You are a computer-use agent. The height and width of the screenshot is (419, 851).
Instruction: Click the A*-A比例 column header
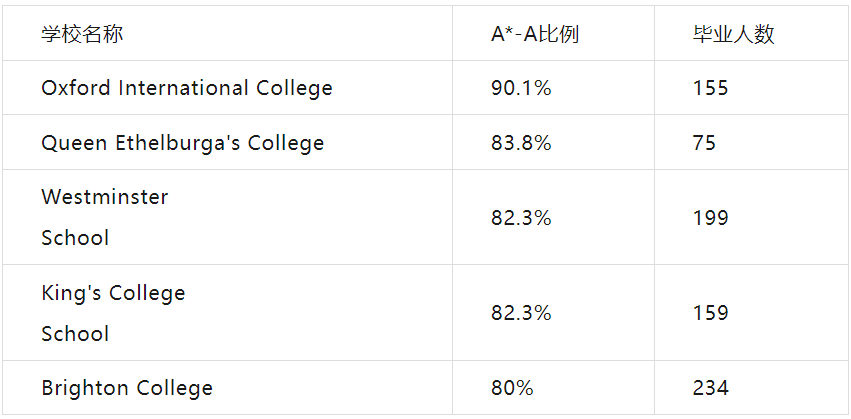[x=535, y=34]
